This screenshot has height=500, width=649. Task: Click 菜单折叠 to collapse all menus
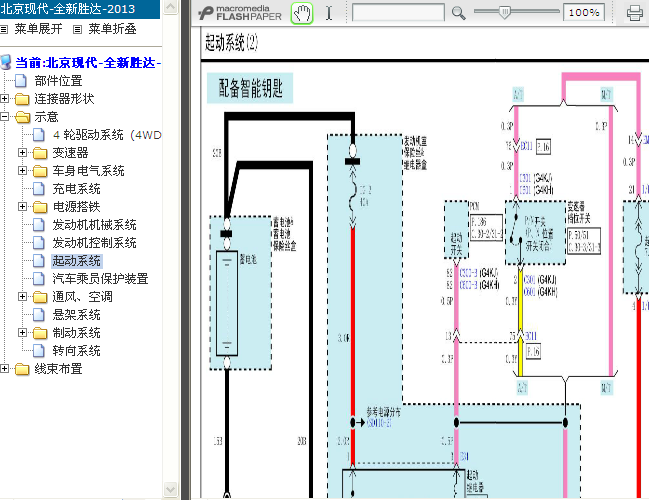[112, 29]
